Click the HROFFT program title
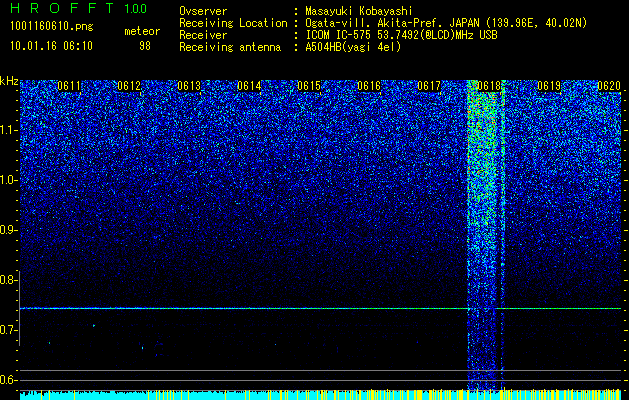Screen dimensions: 629x400 coord(62,8)
